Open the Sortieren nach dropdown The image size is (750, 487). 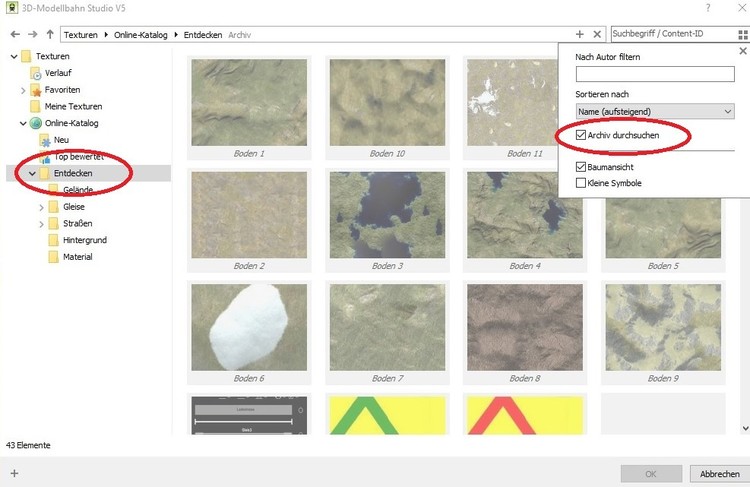[x=655, y=111]
